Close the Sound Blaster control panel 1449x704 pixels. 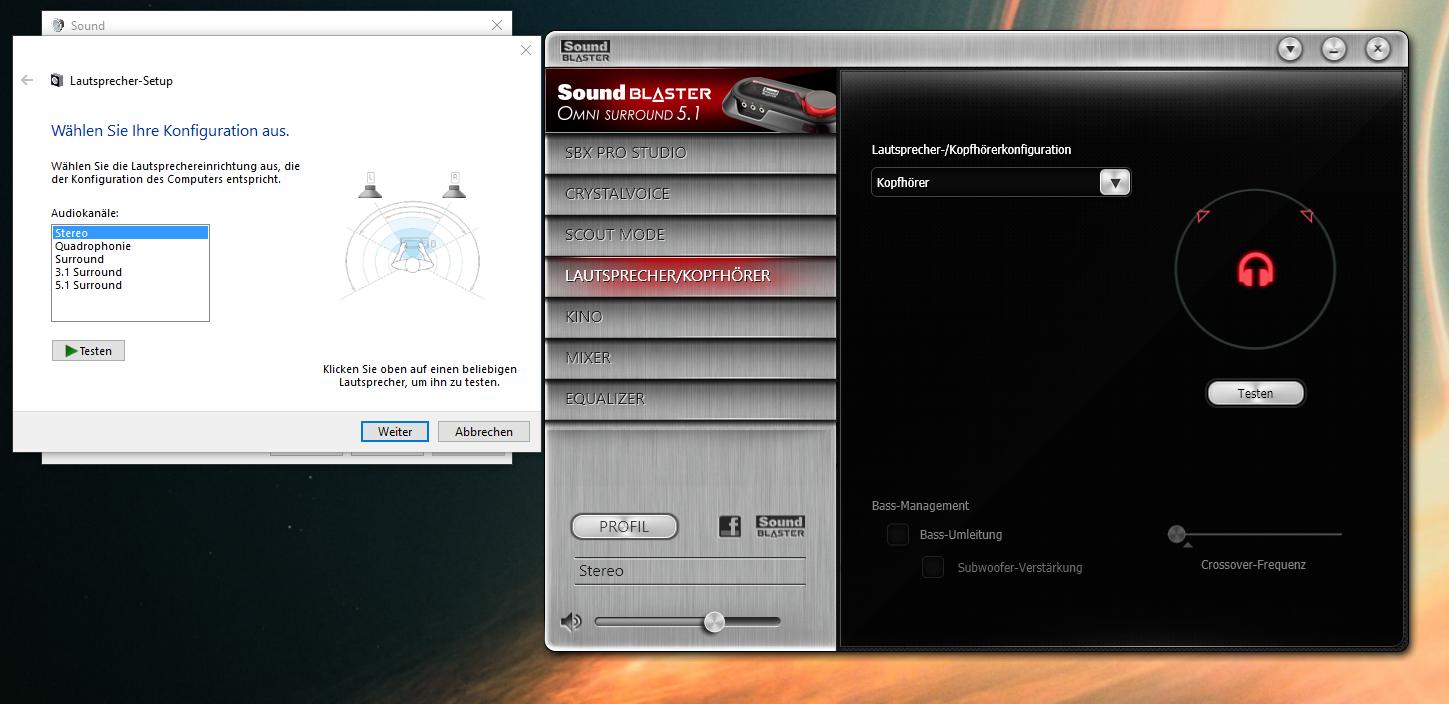click(1378, 48)
